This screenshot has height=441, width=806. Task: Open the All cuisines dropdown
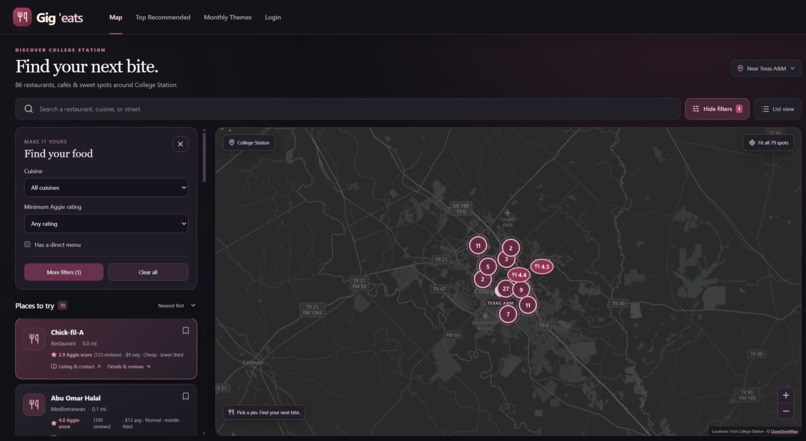click(106, 188)
